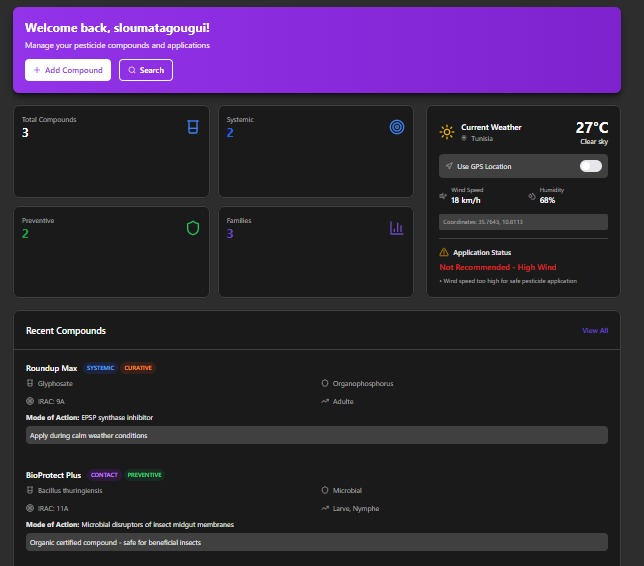Click 'Apply during calm weather conditions' note
This screenshot has height=566, width=644.
317,435
